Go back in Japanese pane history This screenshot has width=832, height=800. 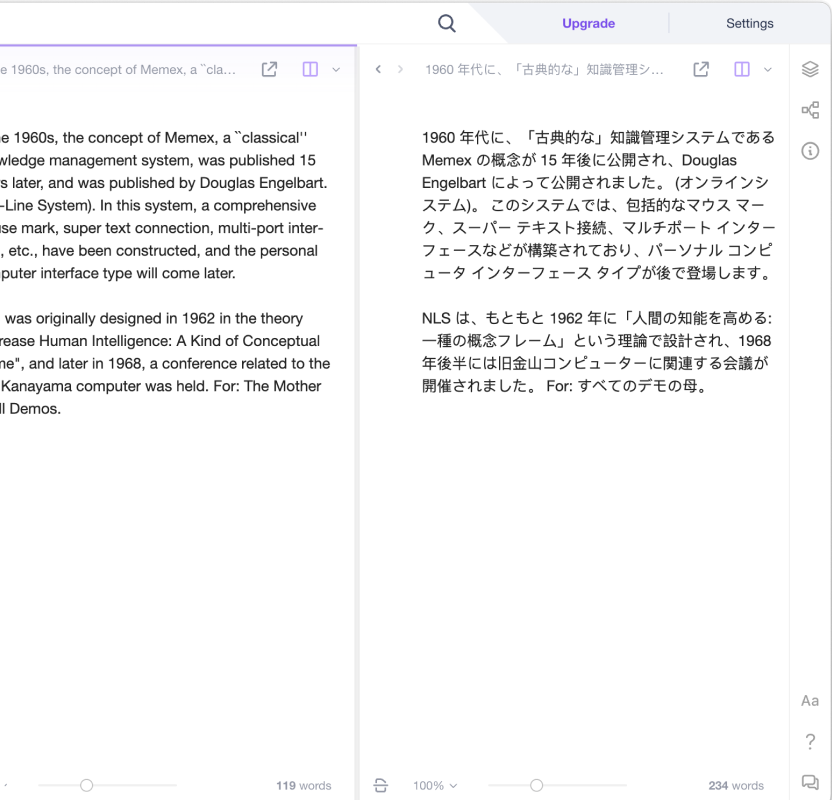pyautogui.click(x=378, y=69)
